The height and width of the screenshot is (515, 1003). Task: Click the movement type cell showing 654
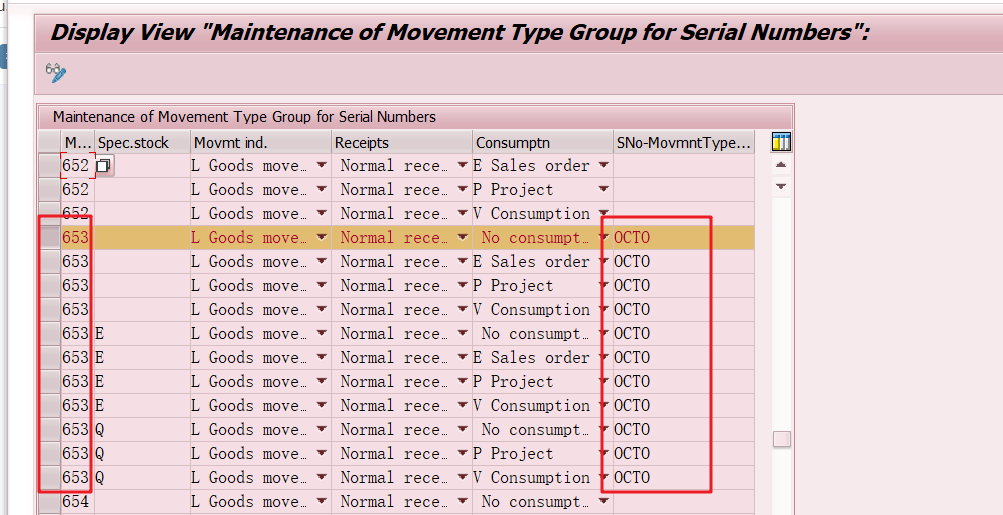pyautogui.click(x=76, y=502)
